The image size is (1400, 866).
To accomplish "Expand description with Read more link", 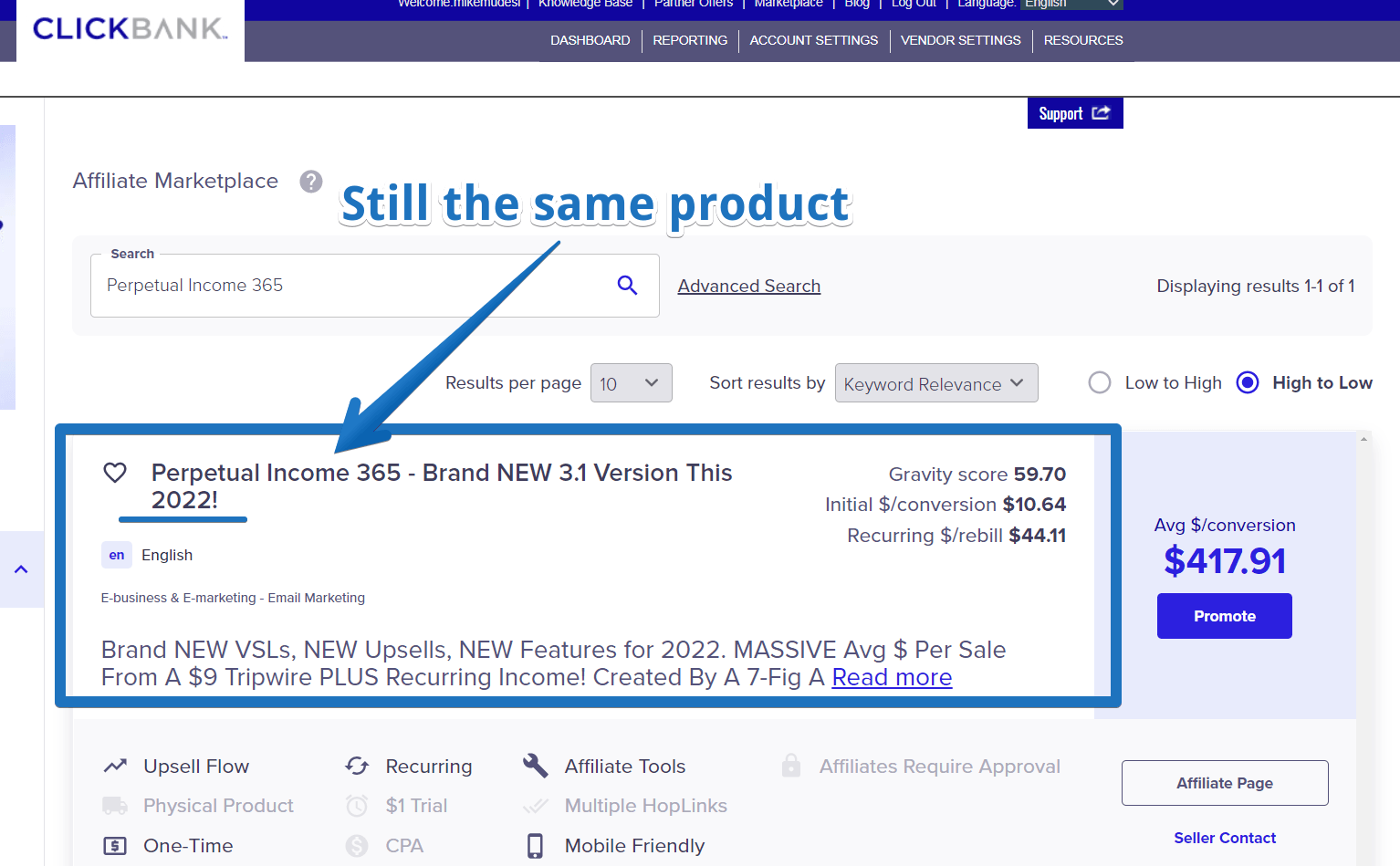I will [x=892, y=677].
